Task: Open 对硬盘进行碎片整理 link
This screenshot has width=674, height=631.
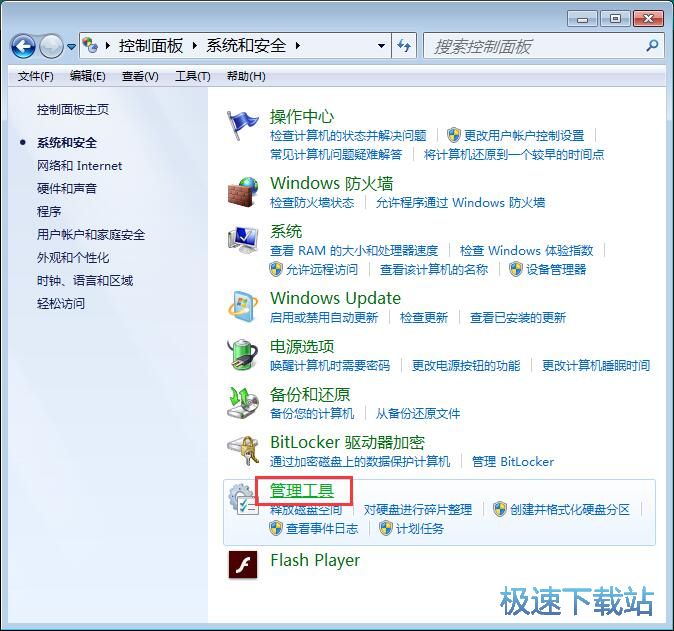Action: (418, 510)
